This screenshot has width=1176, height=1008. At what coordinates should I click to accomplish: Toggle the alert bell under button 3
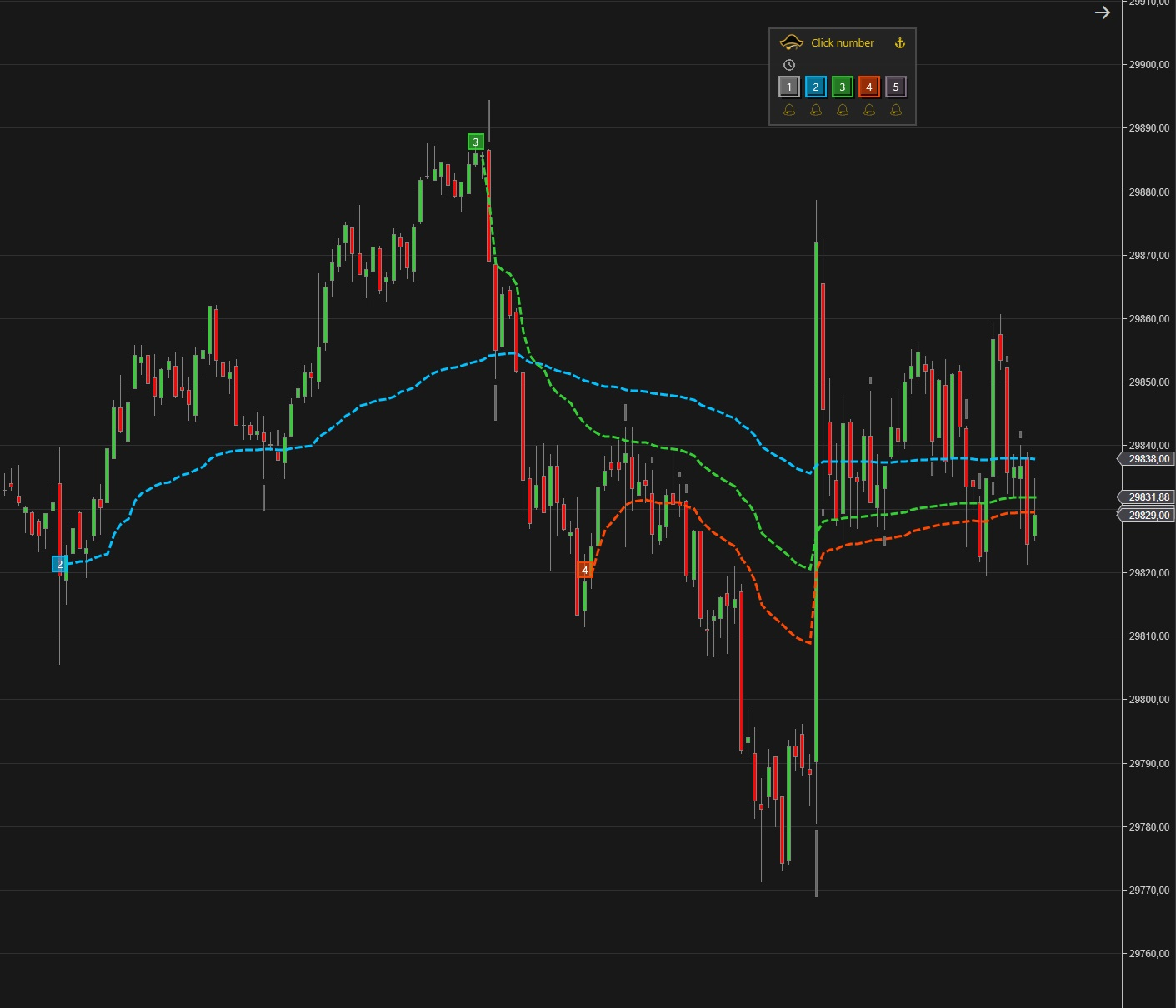[843, 110]
